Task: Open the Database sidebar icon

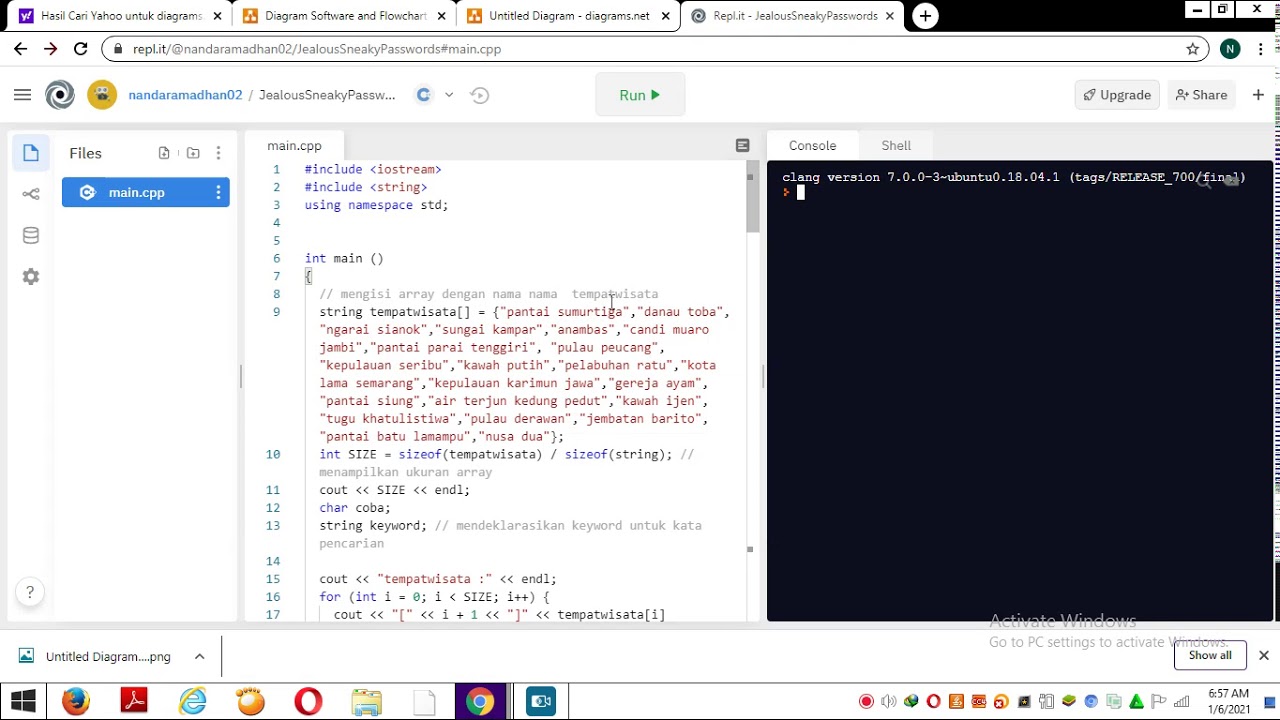Action: click(31, 235)
